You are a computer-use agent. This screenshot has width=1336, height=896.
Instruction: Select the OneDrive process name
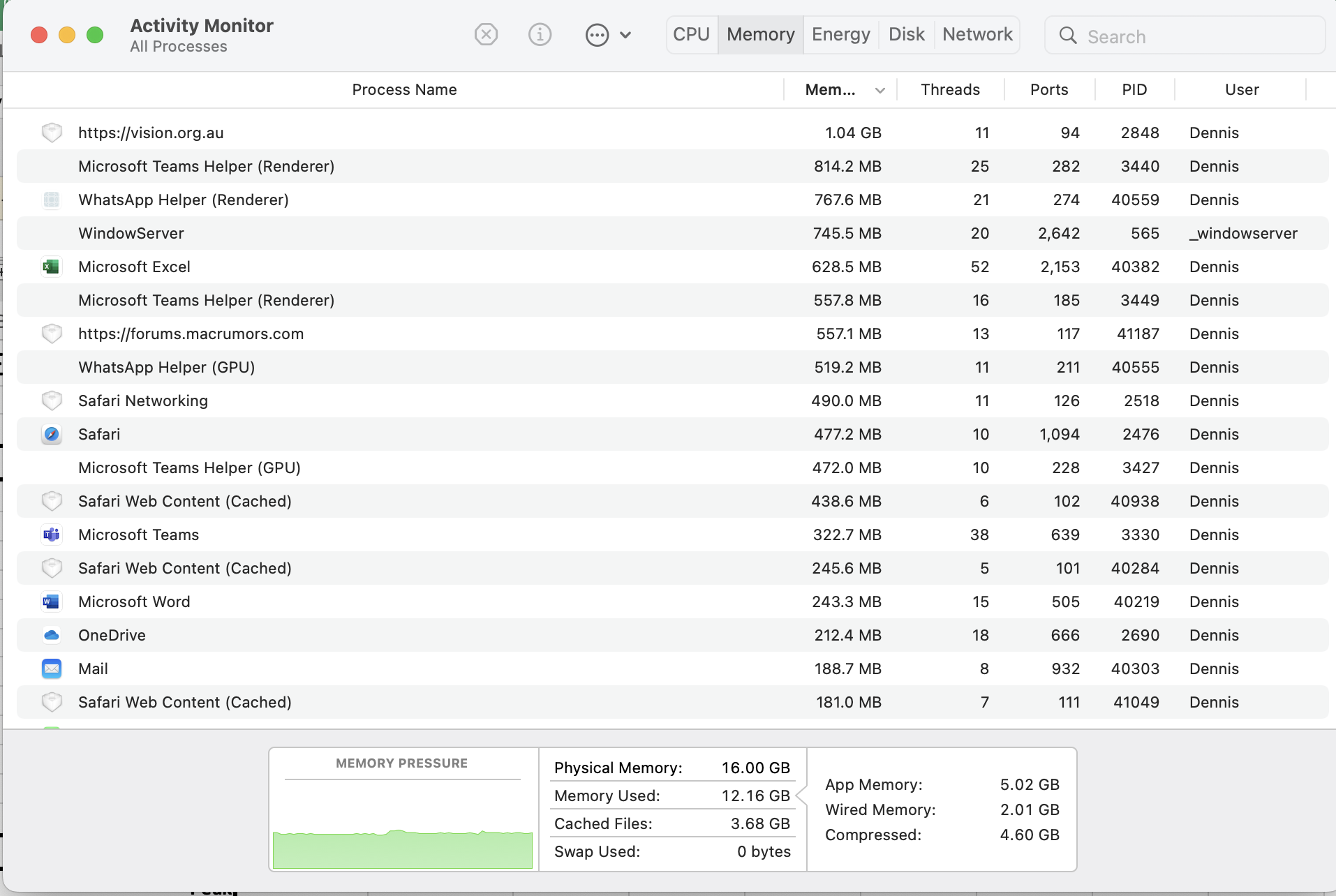tap(112, 635)
